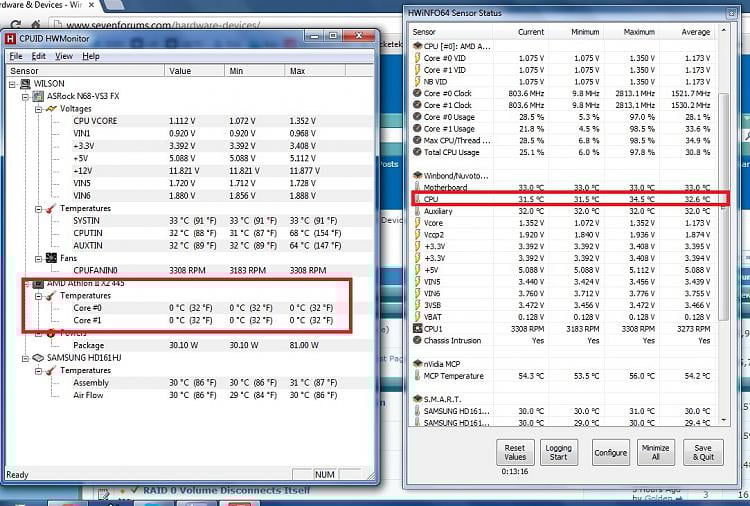
Task: Click the nVidia MCP chip icon
Action: click(x=418, y=363)
